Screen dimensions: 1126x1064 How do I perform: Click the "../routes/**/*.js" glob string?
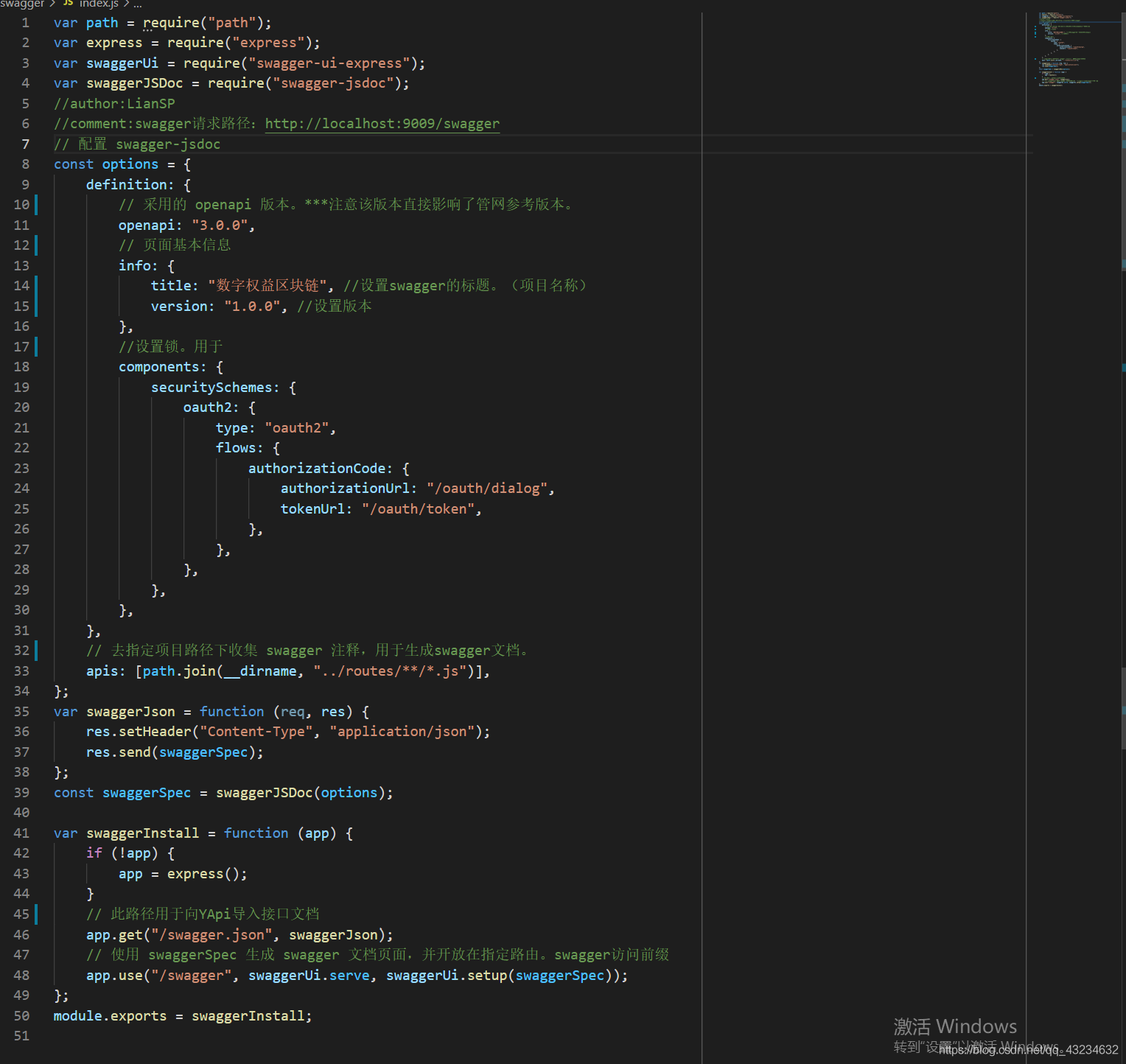[390, 671]
